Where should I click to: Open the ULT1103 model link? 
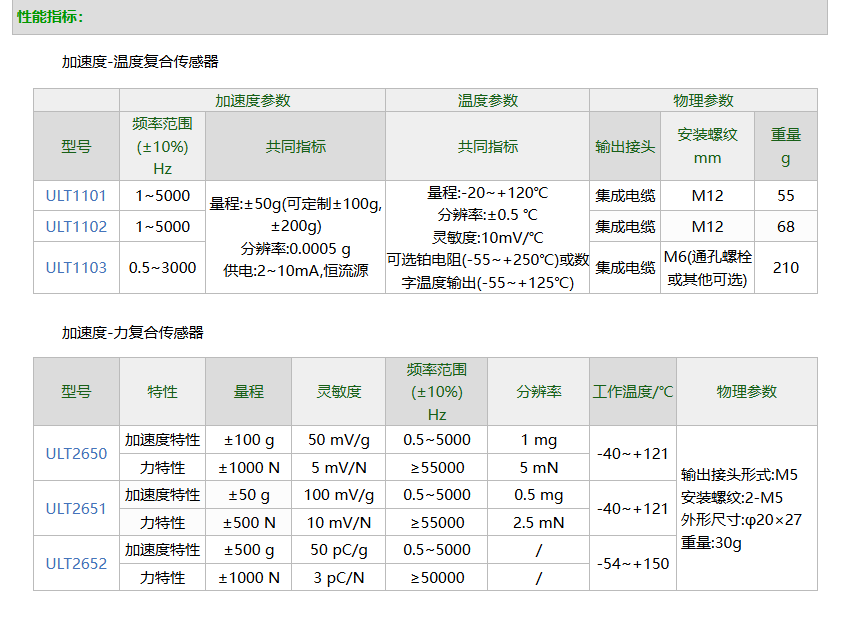[76, 268]
